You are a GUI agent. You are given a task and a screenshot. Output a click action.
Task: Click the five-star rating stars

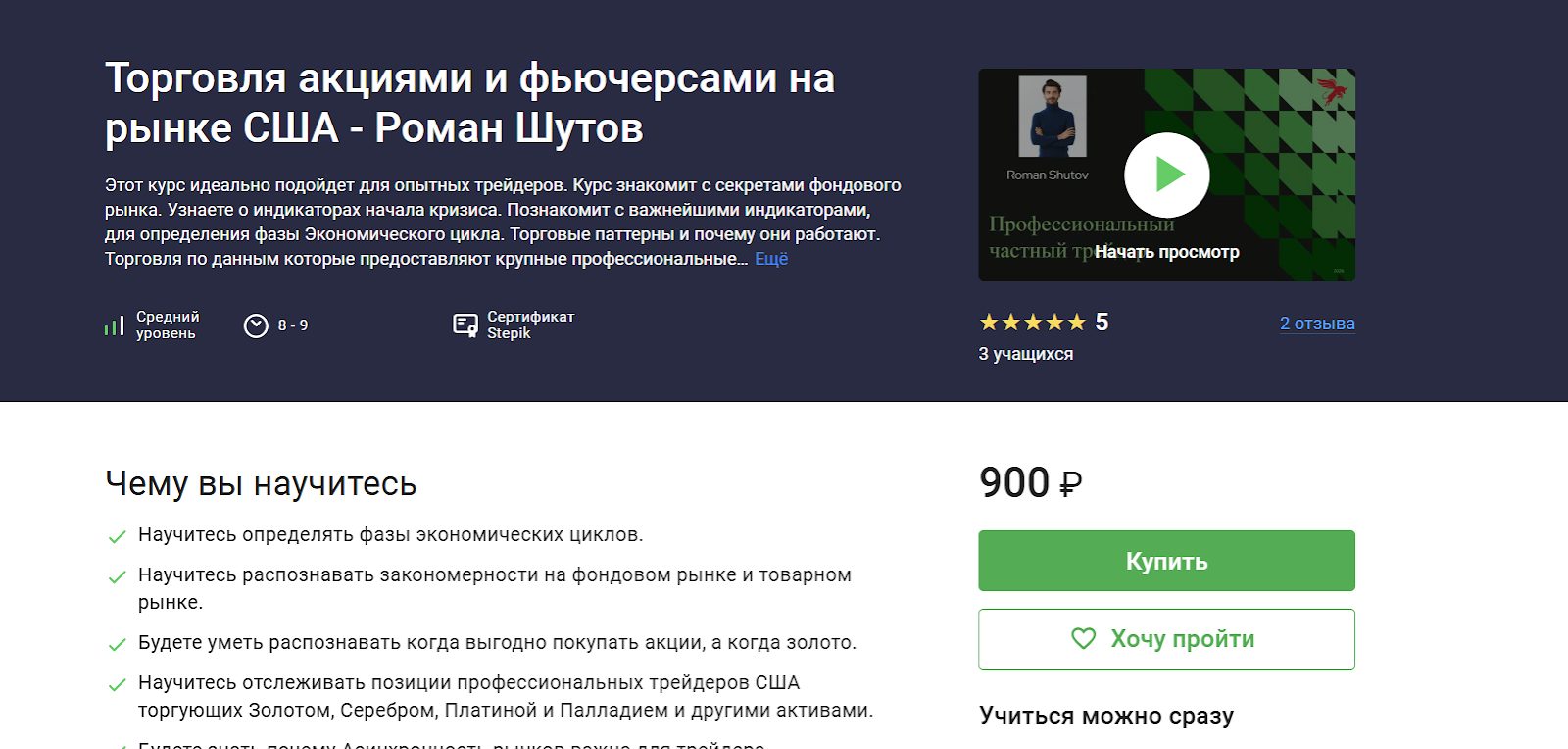point(1033,323)
